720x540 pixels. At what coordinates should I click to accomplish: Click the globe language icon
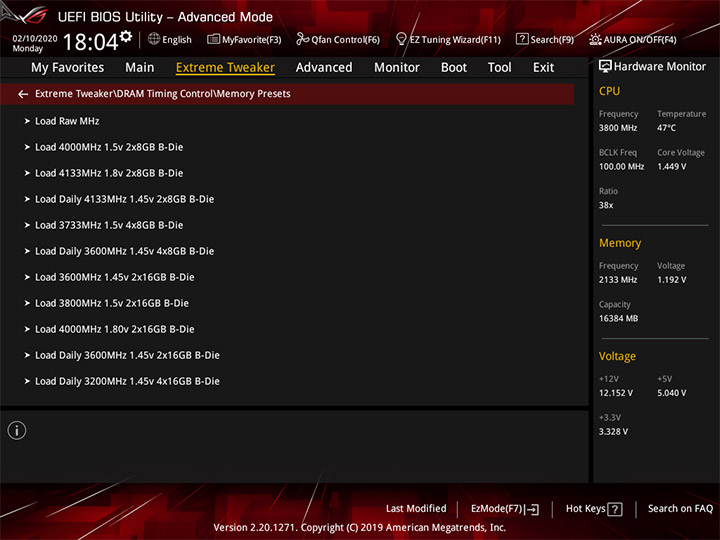click(x=154, y=39)
